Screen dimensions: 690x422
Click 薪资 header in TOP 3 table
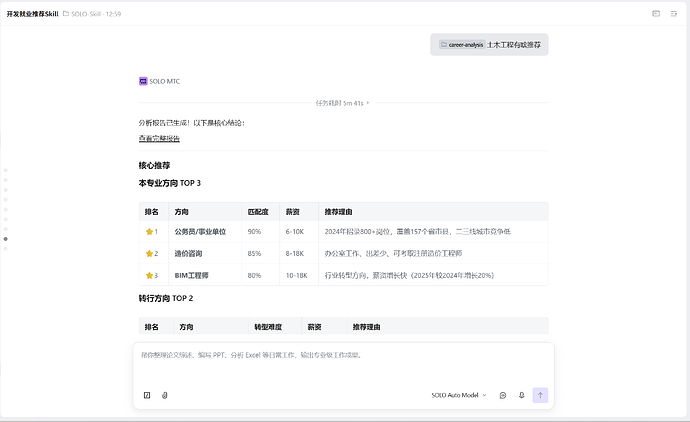293,212
